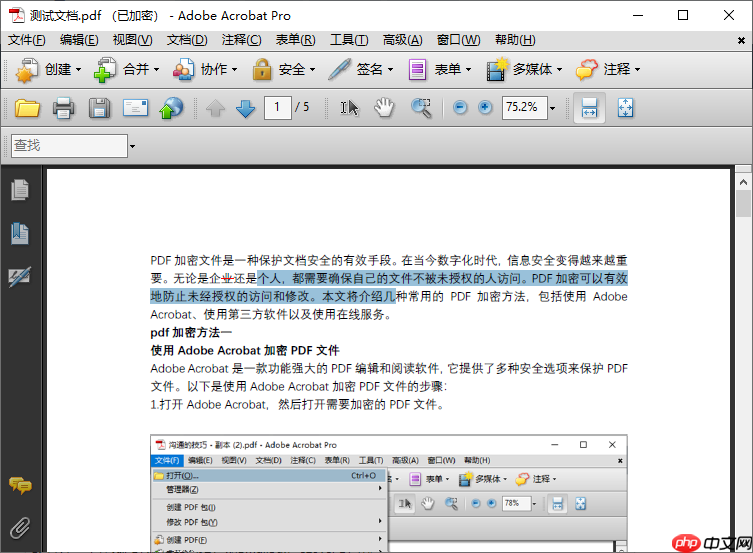Expand the Combine (合并) dropdown arrow
This screenshot has width=753, height=553.
[x=156, y=70]
